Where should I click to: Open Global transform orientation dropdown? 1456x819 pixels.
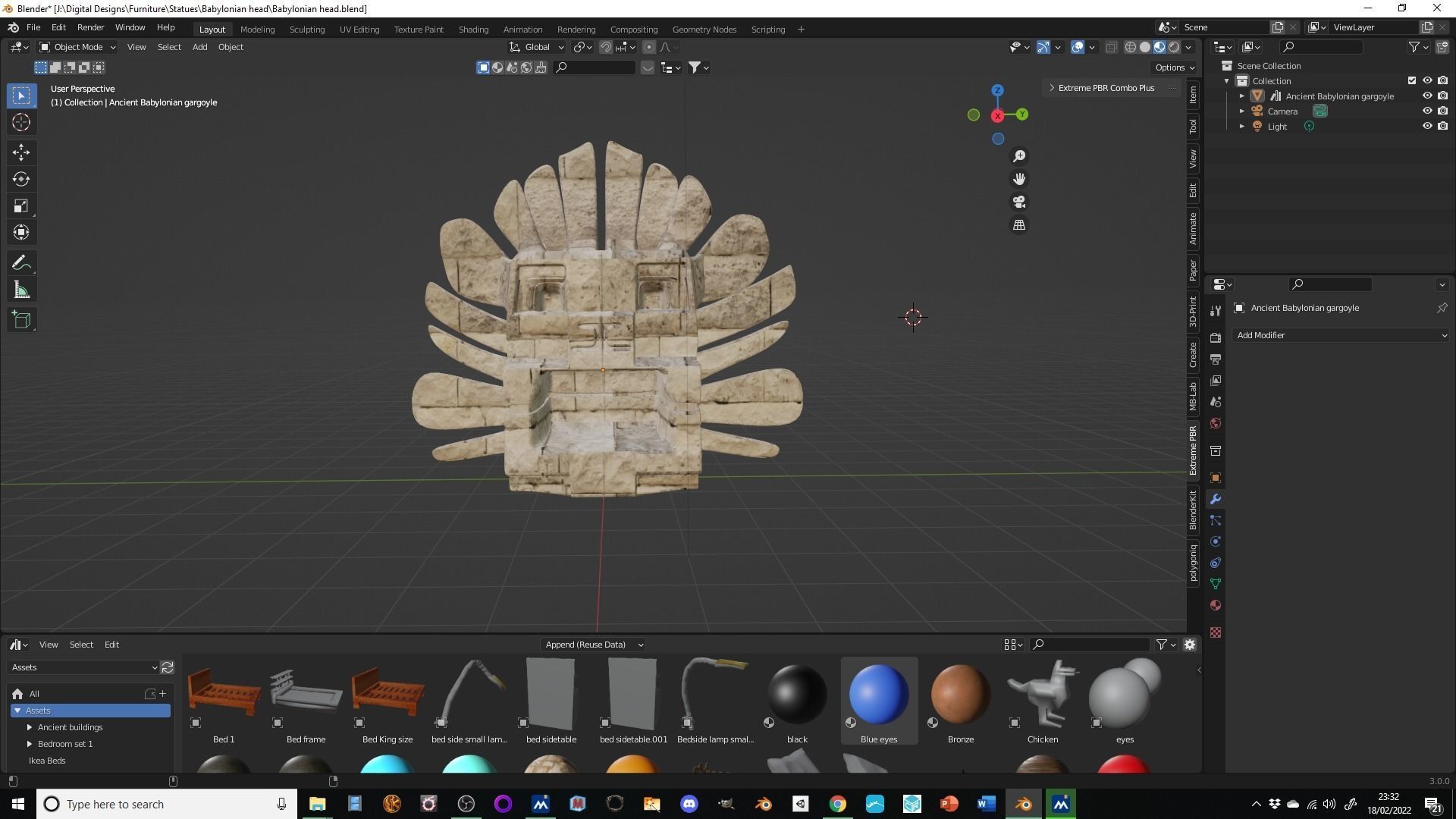(x=537, y=47)
